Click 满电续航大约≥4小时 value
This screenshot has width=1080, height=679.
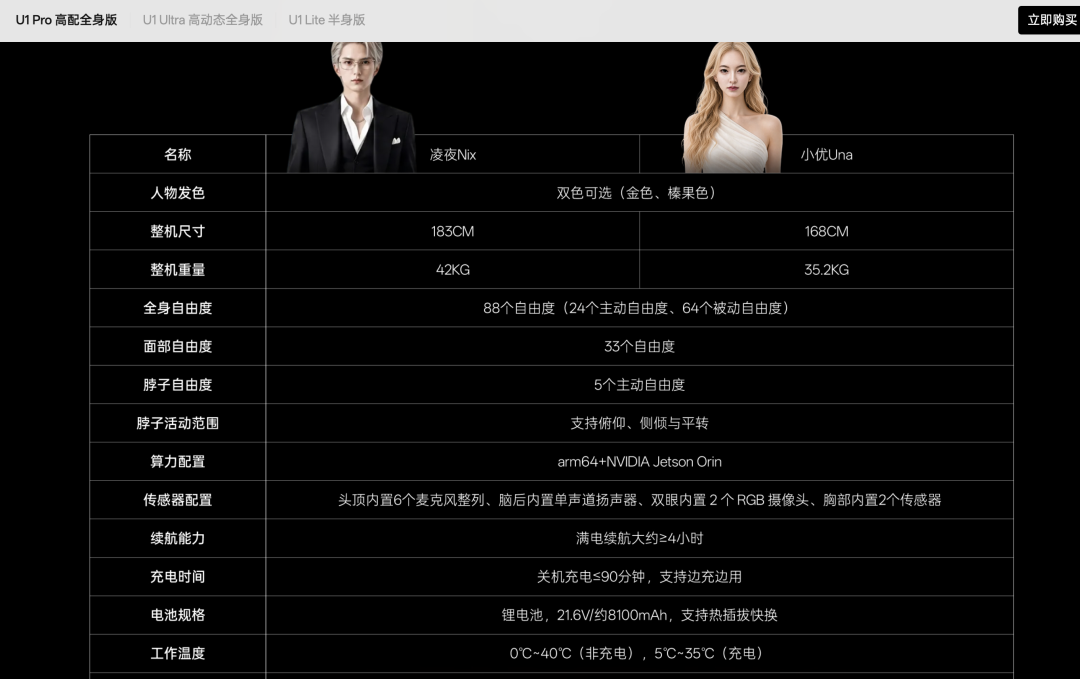tap(639, 539)
